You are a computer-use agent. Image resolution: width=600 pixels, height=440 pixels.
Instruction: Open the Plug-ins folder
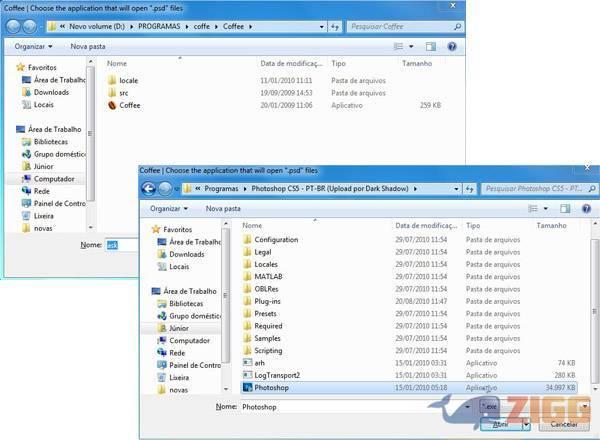tap(268, 301)
